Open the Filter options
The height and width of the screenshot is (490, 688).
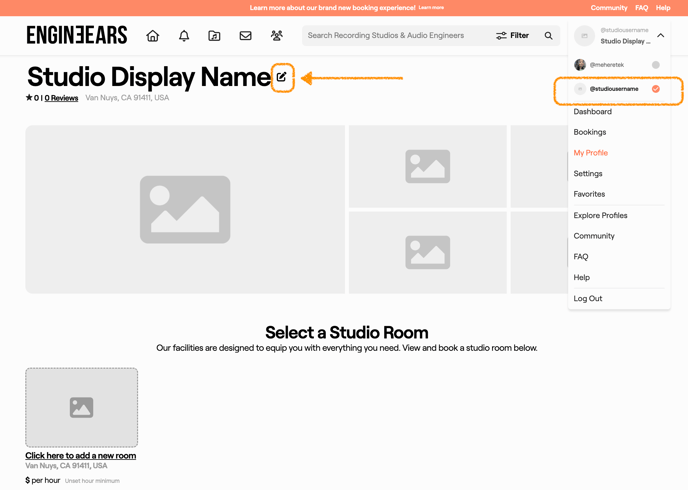pos(512,36)
